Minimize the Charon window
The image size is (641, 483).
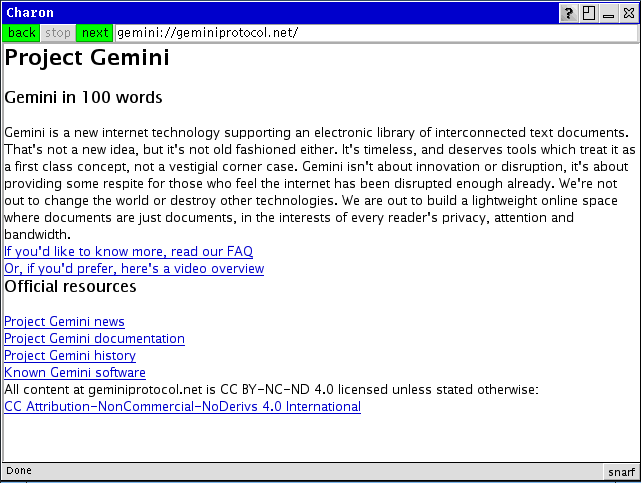pyautogui.click(x=609, y=13)
